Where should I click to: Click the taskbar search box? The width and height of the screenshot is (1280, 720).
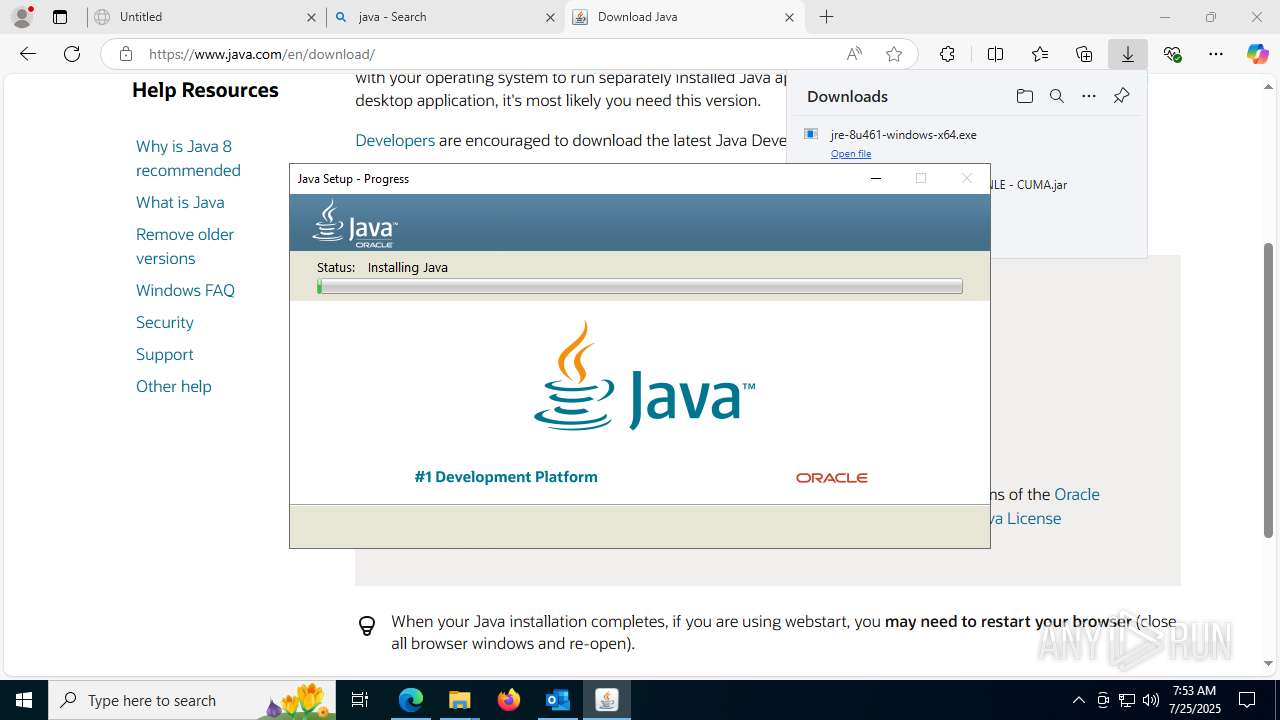pos(192,700)
